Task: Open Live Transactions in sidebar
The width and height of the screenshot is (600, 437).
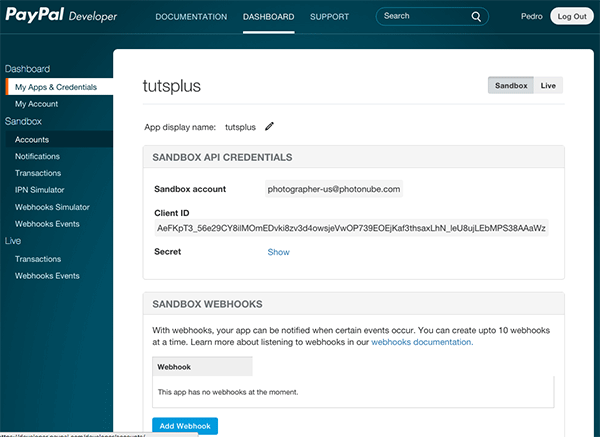Action: [38, 259]
